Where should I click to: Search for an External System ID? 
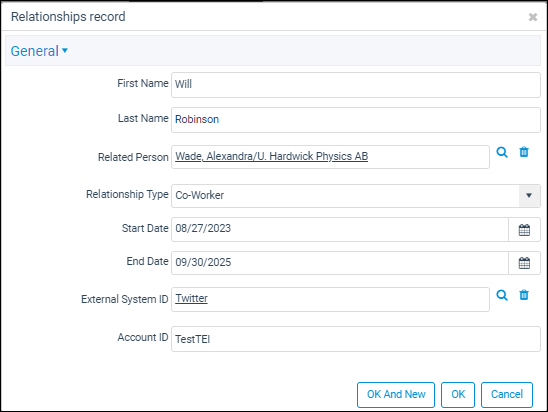click(x=502, y=295)
